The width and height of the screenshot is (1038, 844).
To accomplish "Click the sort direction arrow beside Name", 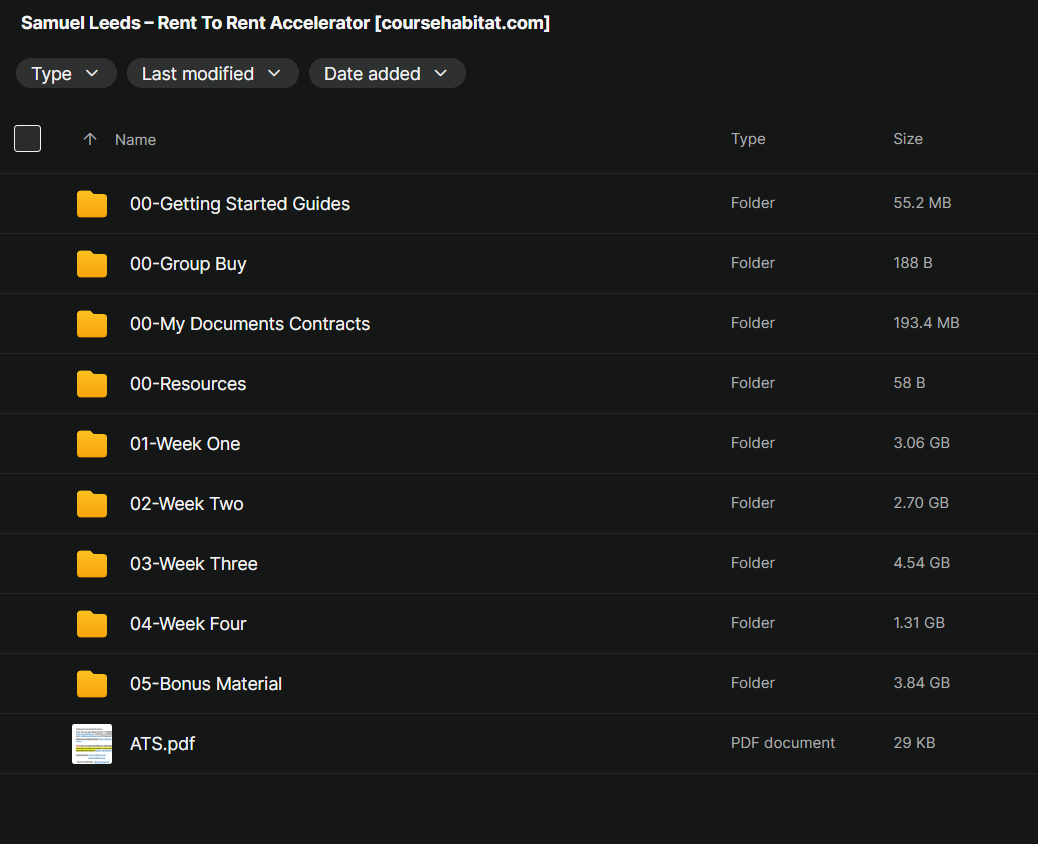I will [x=90, y=139].
